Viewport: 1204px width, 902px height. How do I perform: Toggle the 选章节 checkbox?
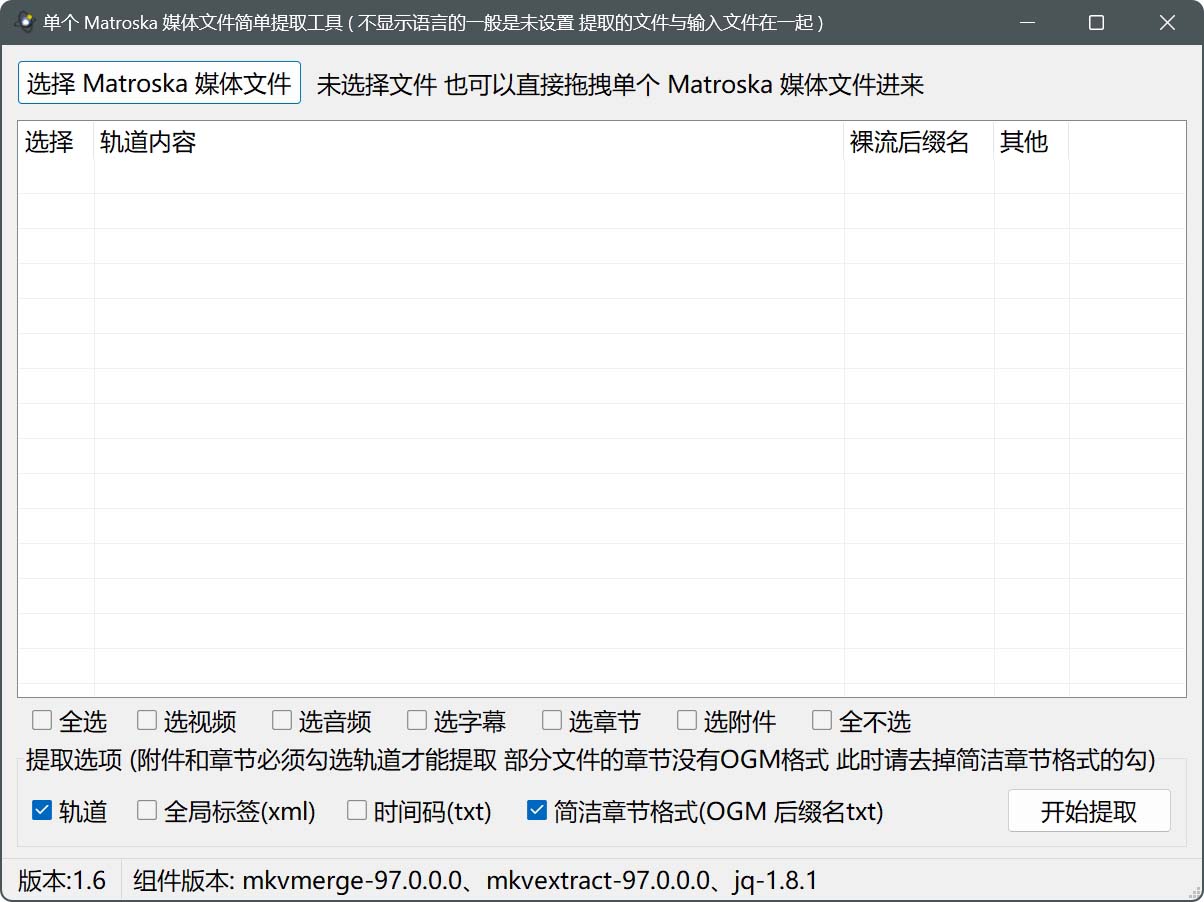[x=552, y=720]
